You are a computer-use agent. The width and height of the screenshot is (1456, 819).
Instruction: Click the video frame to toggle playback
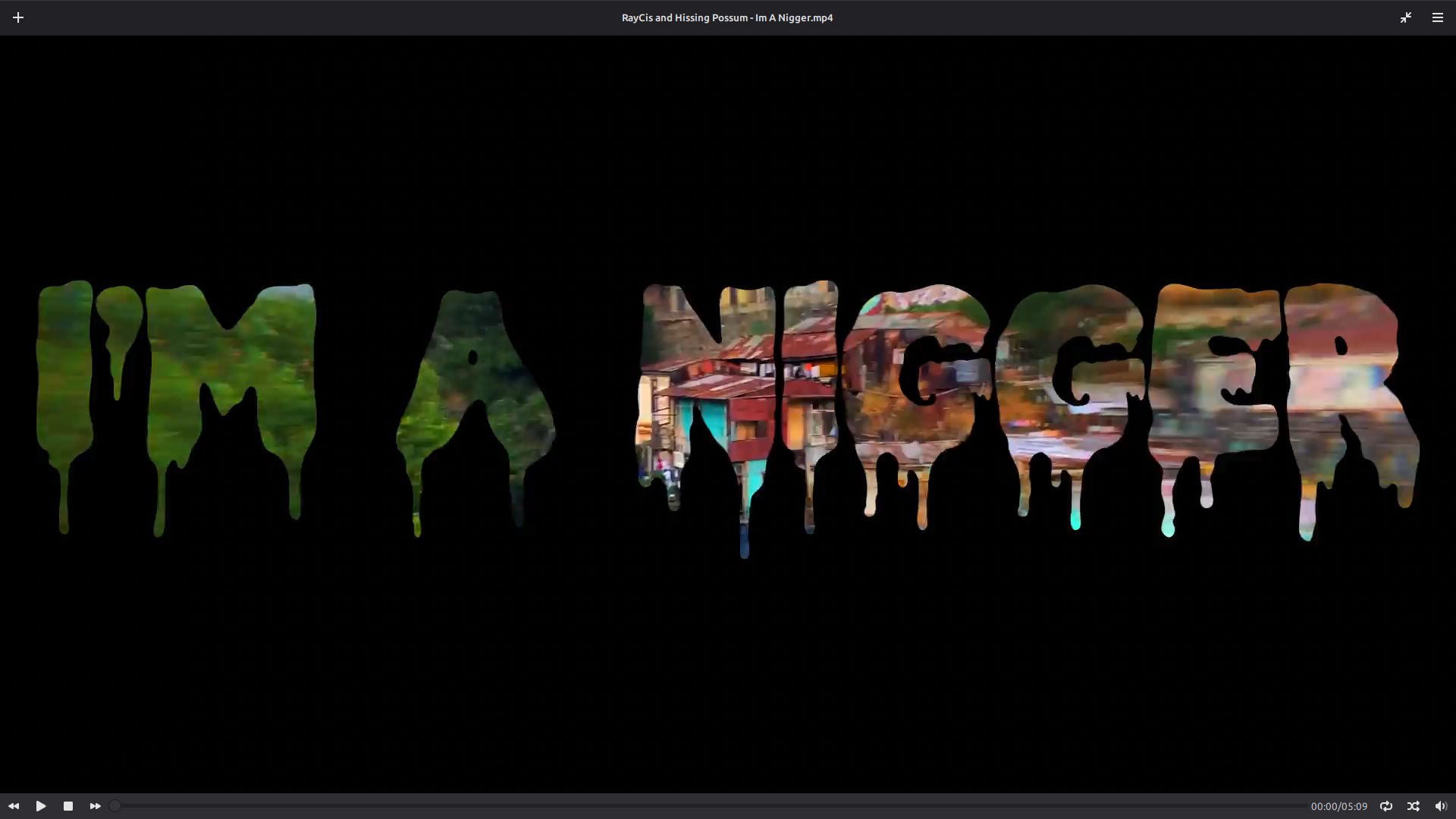(x=728, y=414)
